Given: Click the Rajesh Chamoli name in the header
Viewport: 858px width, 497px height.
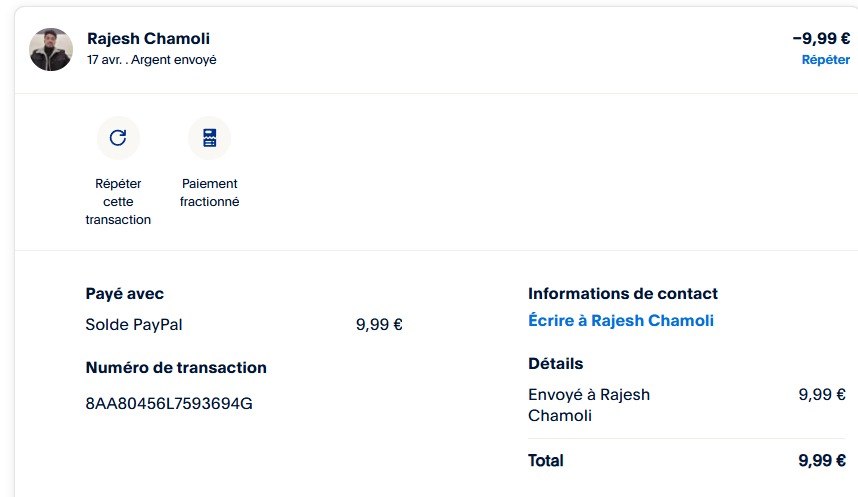Looking at the screenshot, I should pyautogui.click(x=148, y=39).
